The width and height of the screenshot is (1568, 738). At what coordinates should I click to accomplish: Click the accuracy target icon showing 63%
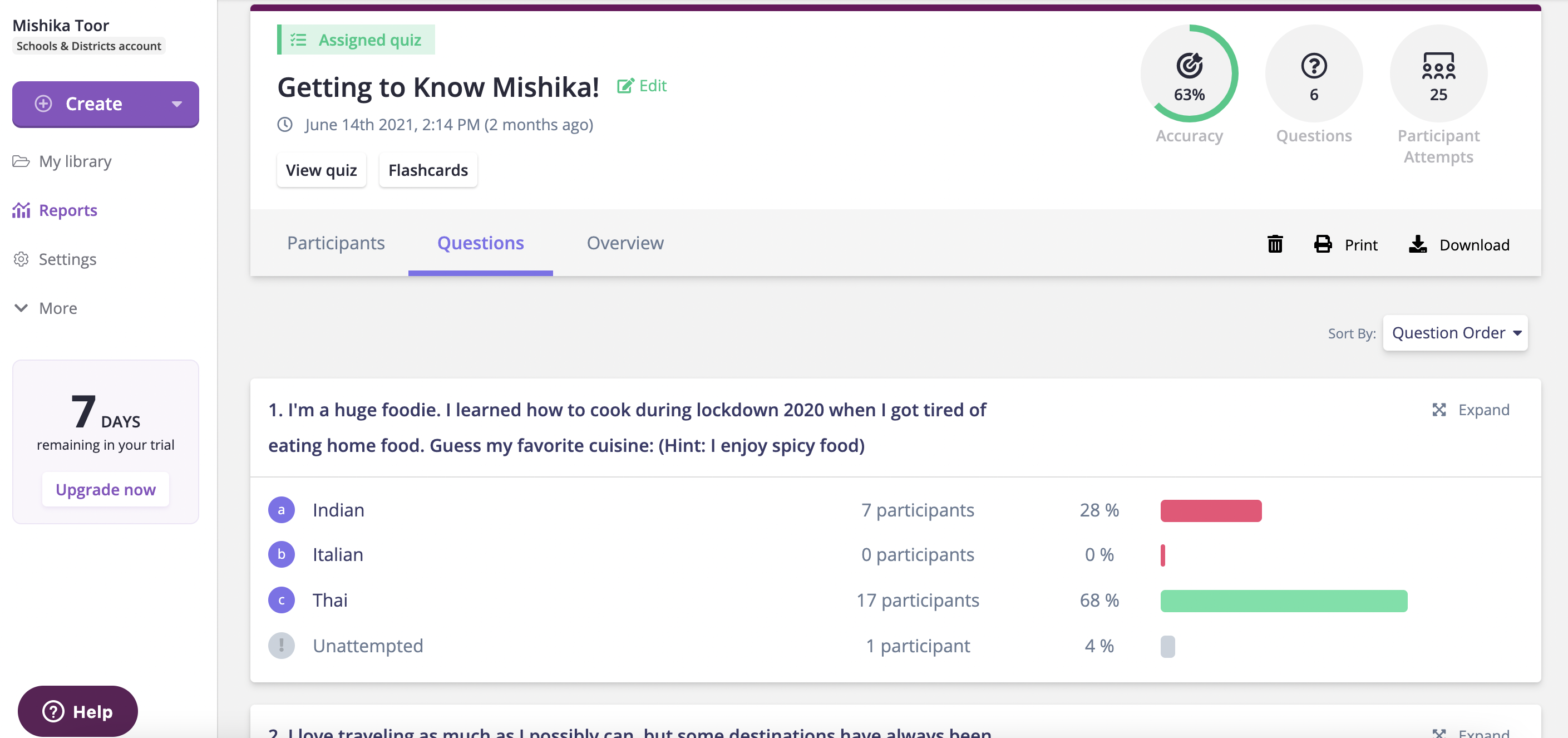point(1189,66)
